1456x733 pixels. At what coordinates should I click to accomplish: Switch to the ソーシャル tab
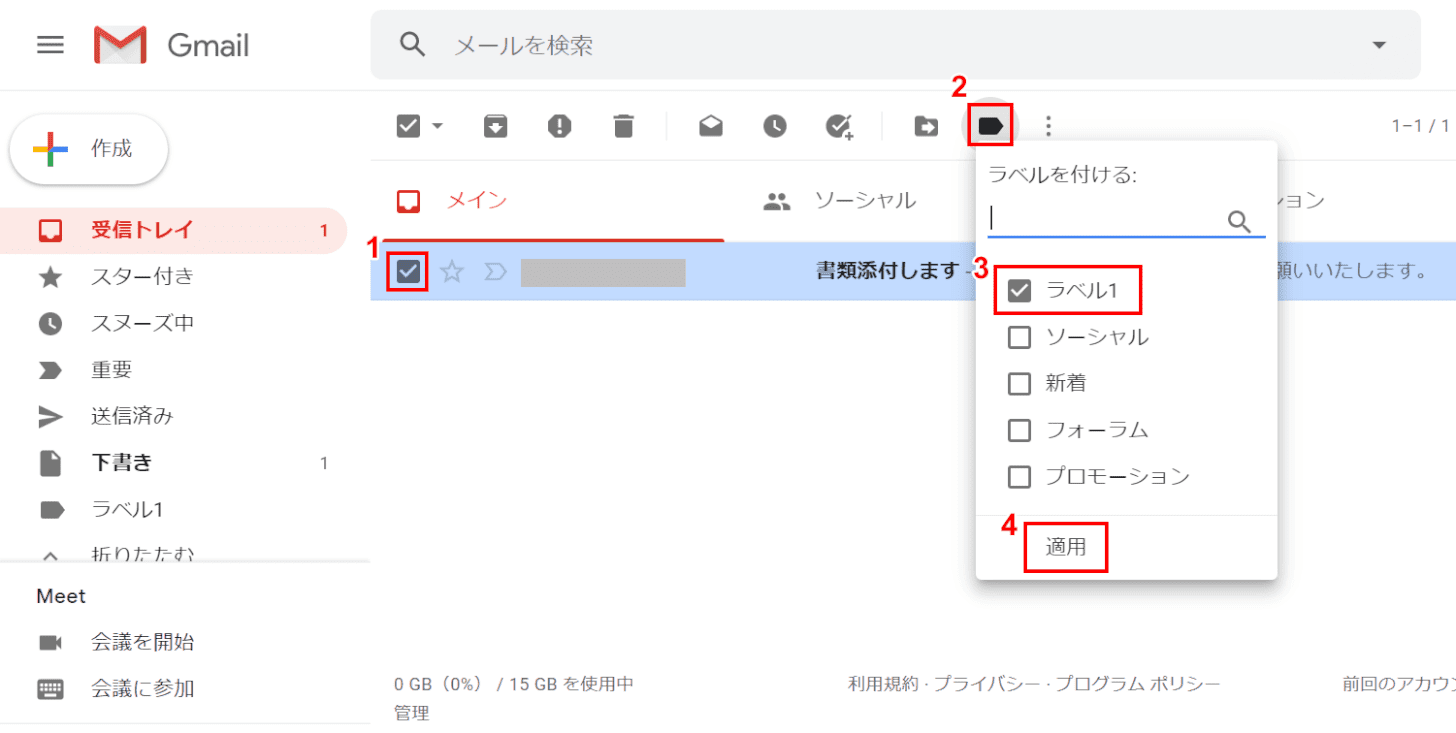coord(864,201)
